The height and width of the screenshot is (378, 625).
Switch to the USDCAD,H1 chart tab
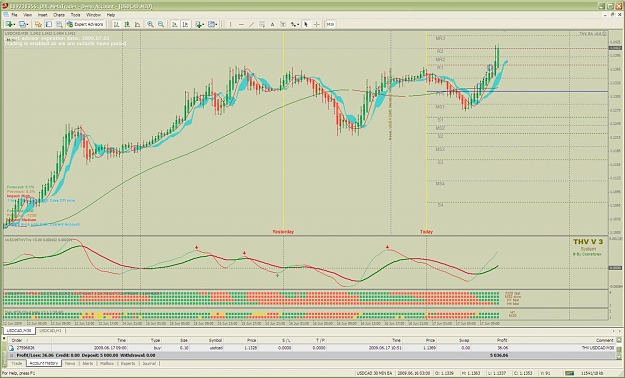pos(50,331)
